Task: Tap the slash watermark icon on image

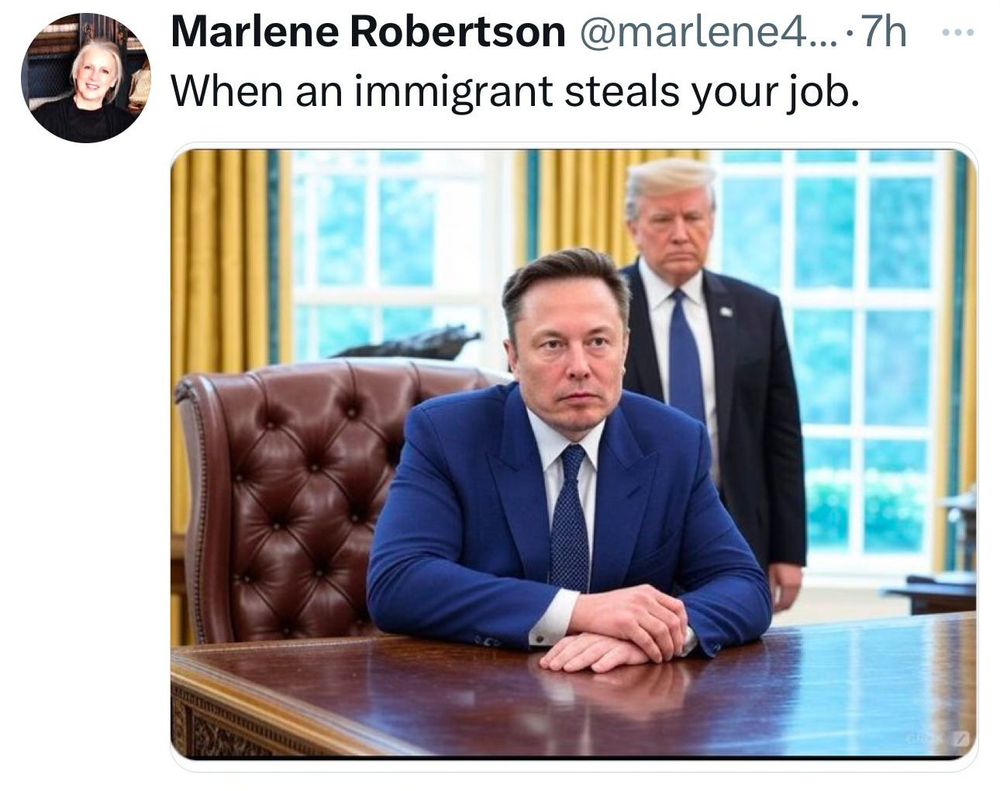Action: point(961,739)
